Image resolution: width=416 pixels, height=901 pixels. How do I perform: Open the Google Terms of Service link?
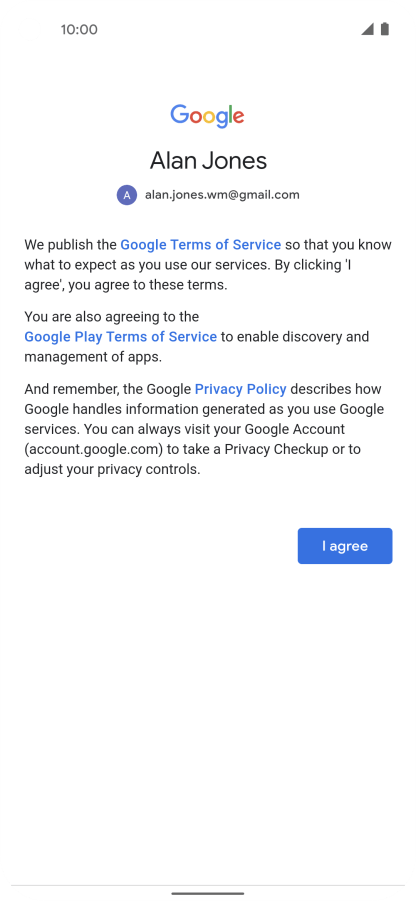201,245
